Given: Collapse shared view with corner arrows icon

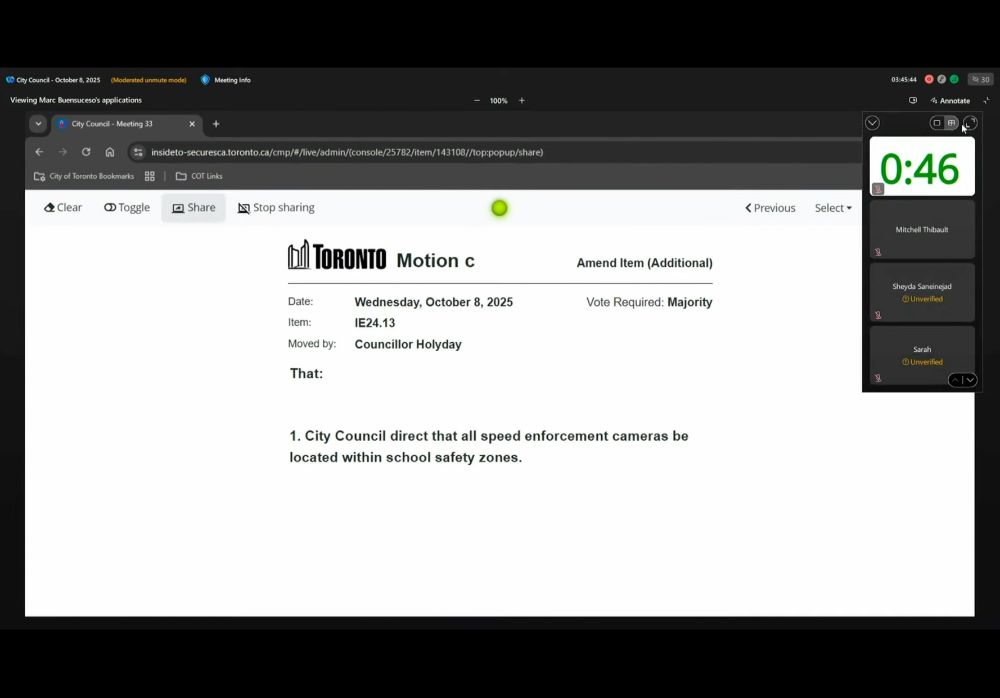Looking at the screenshot, I should [x=987, y=100].
